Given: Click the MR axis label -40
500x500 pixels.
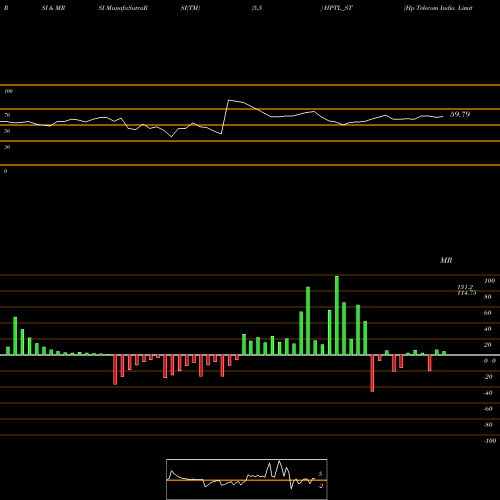Looking at the screenshot, I should coord(488,393).
